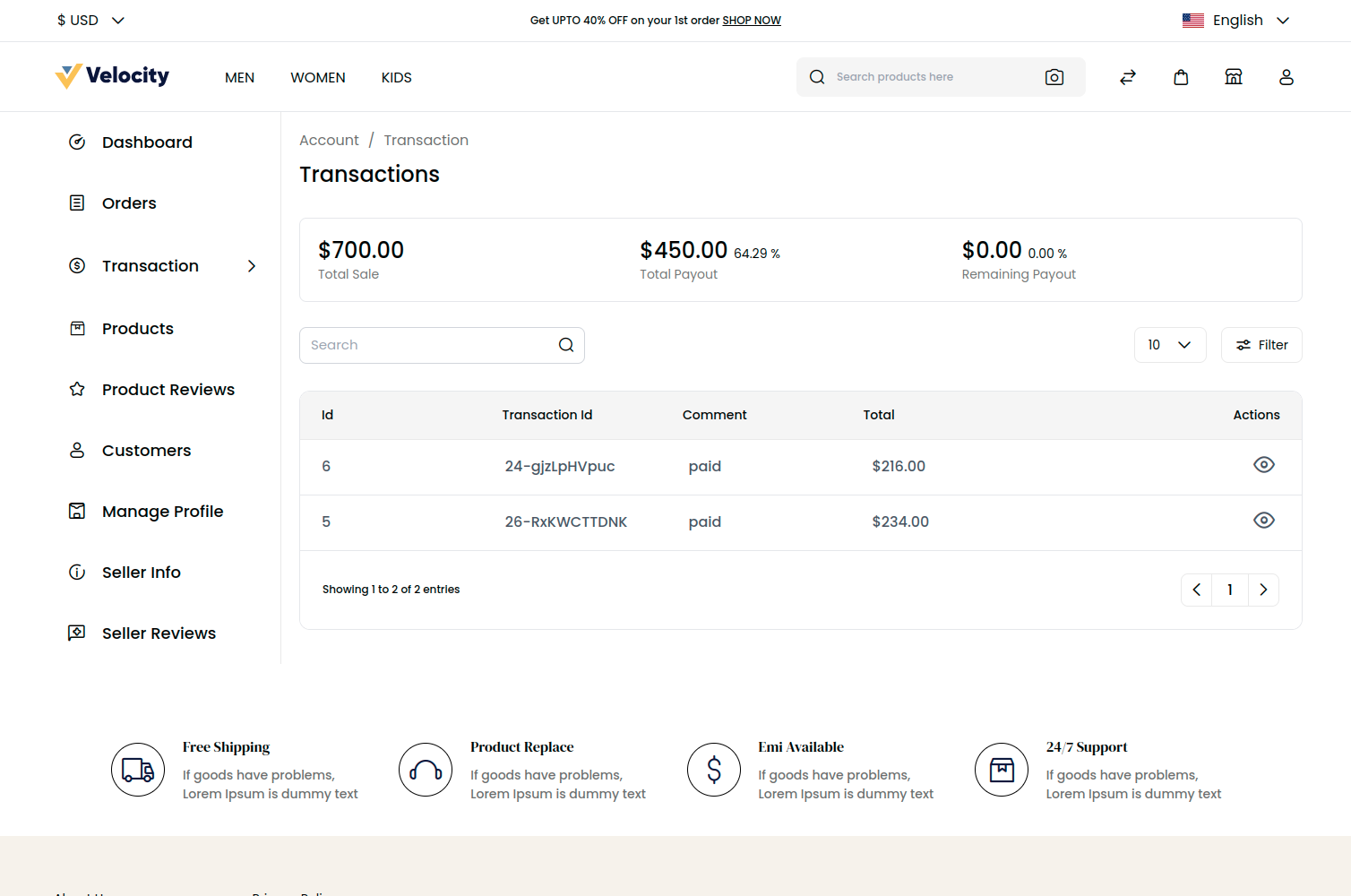This screenshot has height=896, width=1351.
Task: Click the Filter button
Action: click(x=1261, y=345)
